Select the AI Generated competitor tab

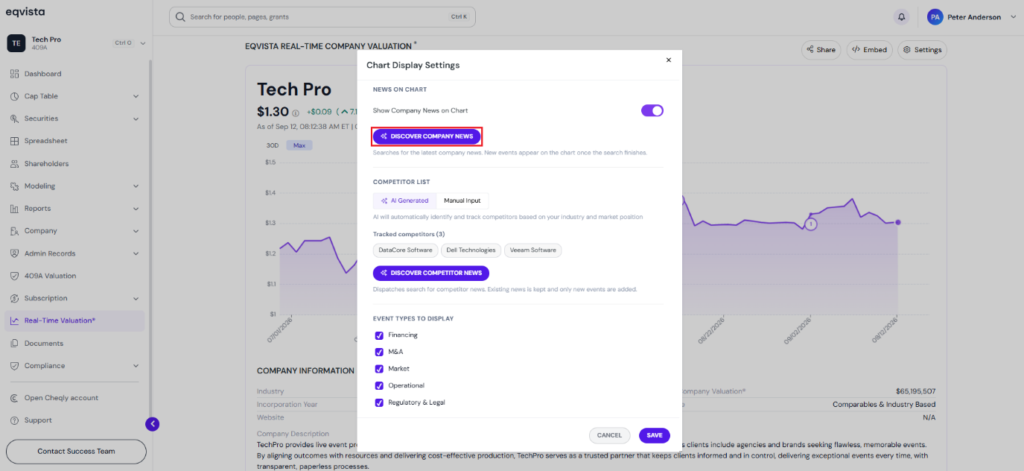(404, 201)
